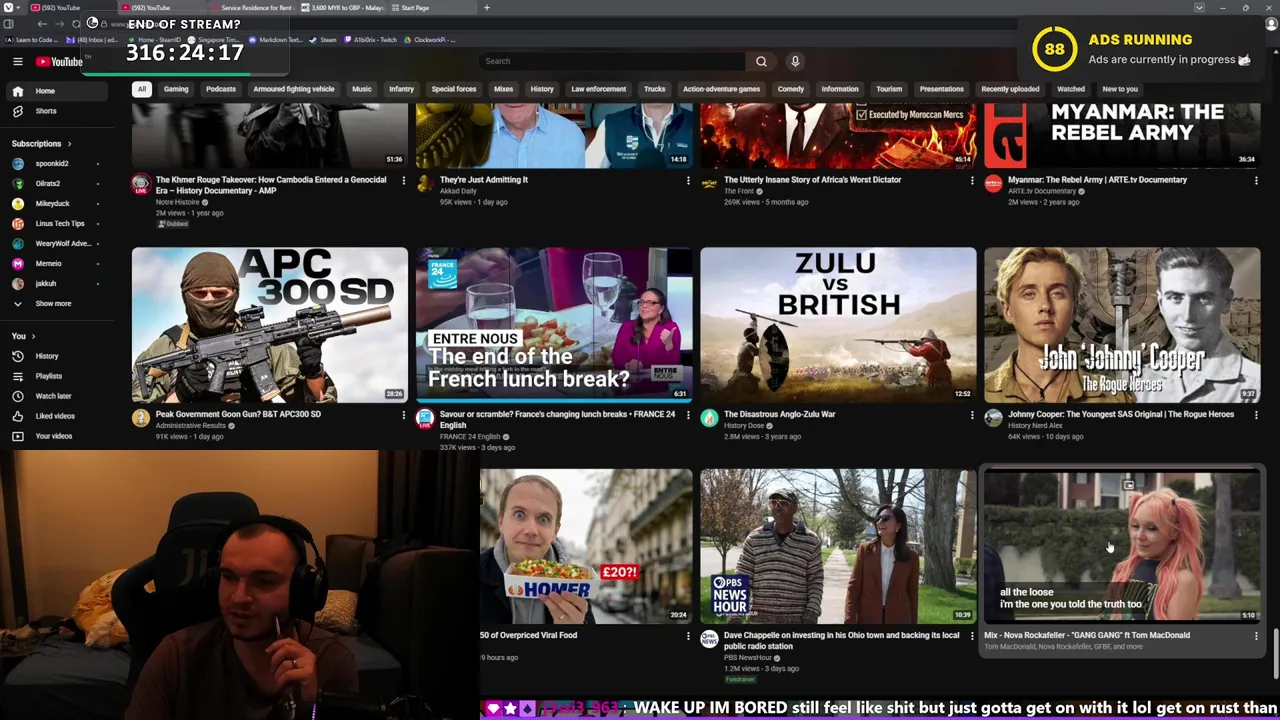
Task: Expand the You section chevron
Action: coord(33,336)
